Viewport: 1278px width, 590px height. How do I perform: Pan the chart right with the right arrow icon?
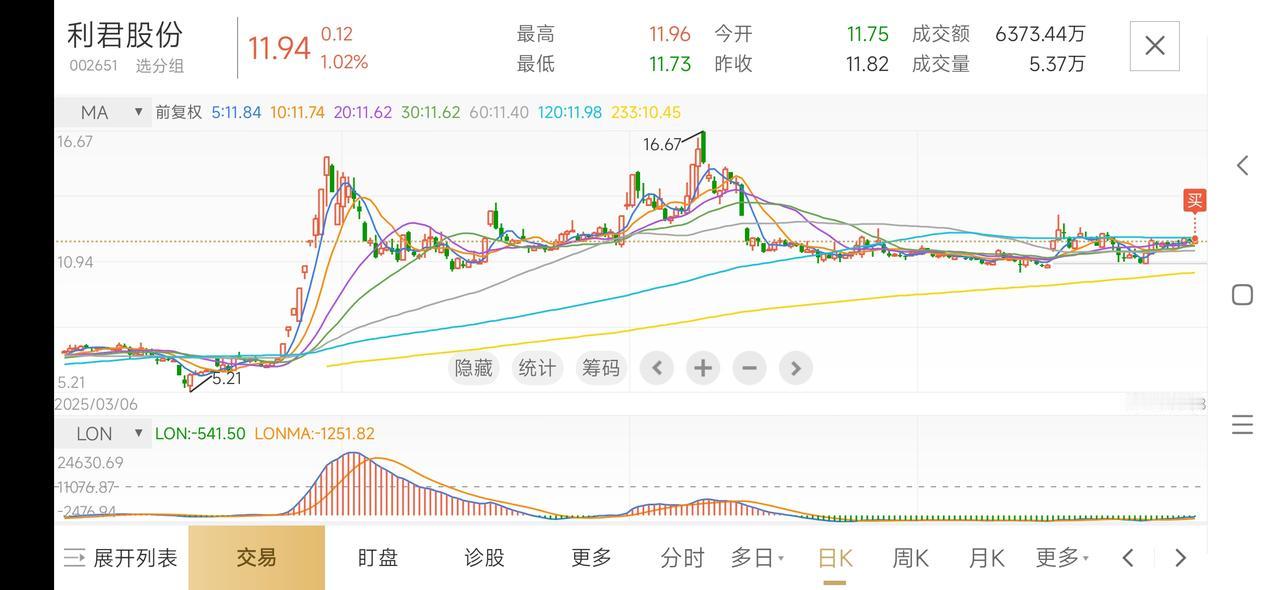(795, 368)
